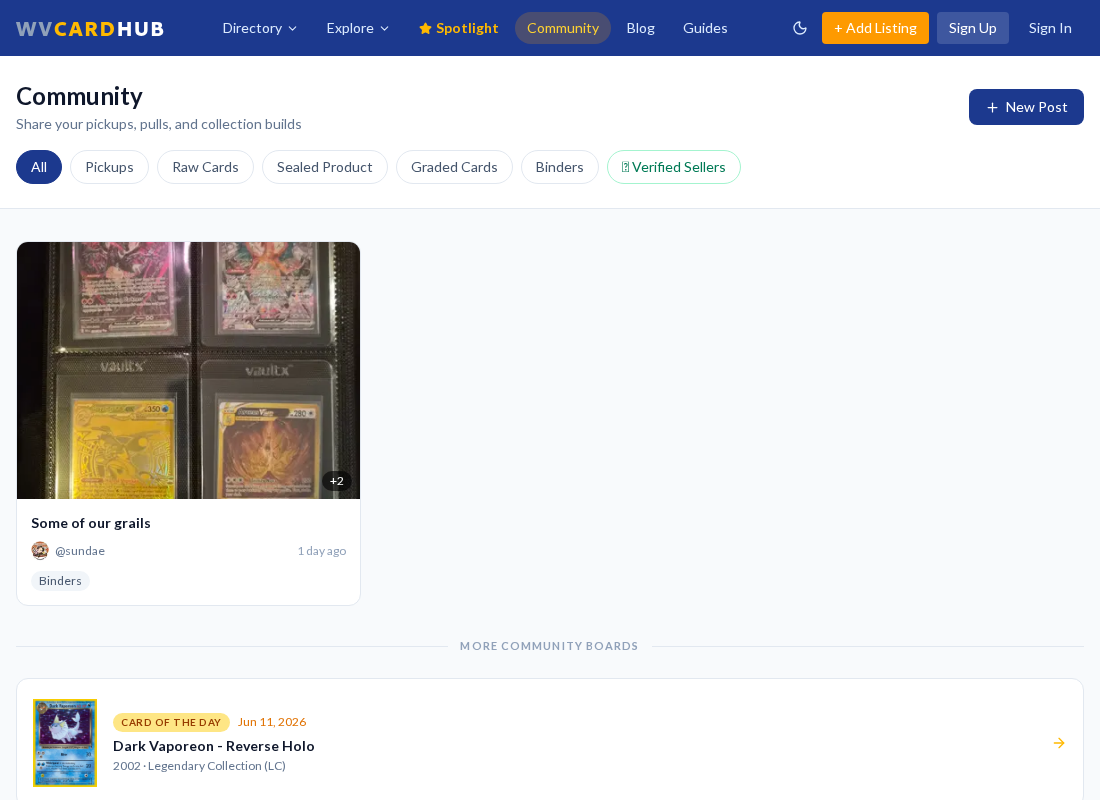The height and width of the screenshot is (800, 1100).
Task: Open the Guides page
Action: pos(705,28)
